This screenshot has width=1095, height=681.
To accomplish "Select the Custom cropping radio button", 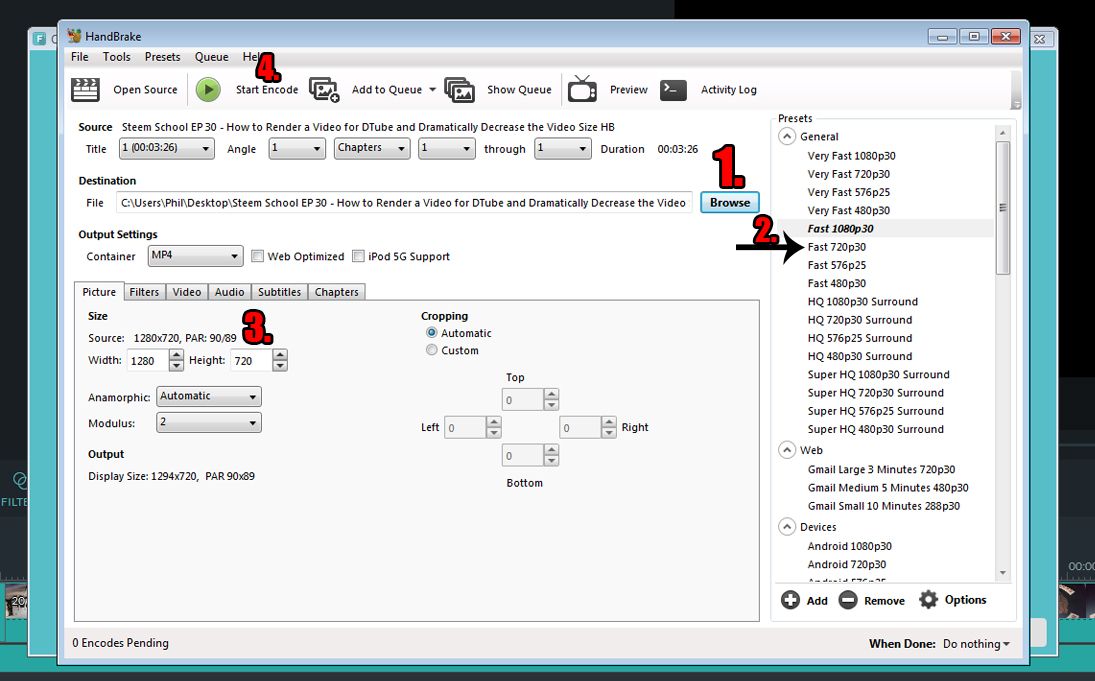I will click(x=432, y=350).
